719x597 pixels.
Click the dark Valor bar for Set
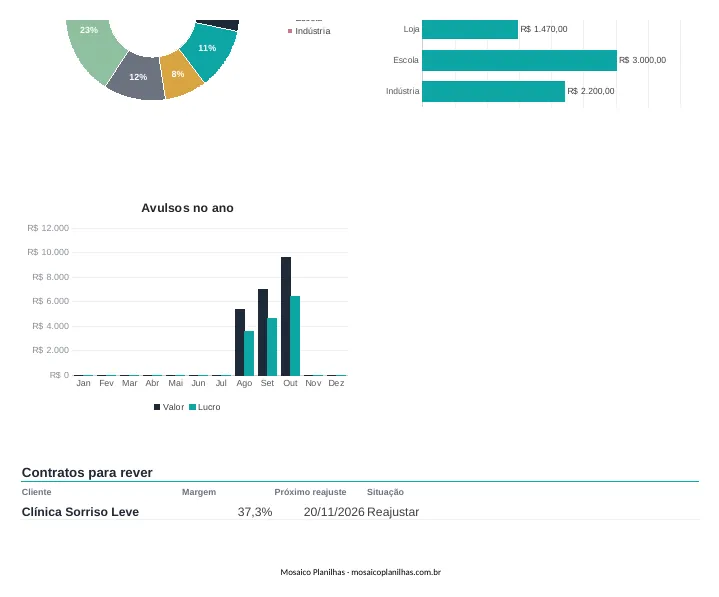263,332
